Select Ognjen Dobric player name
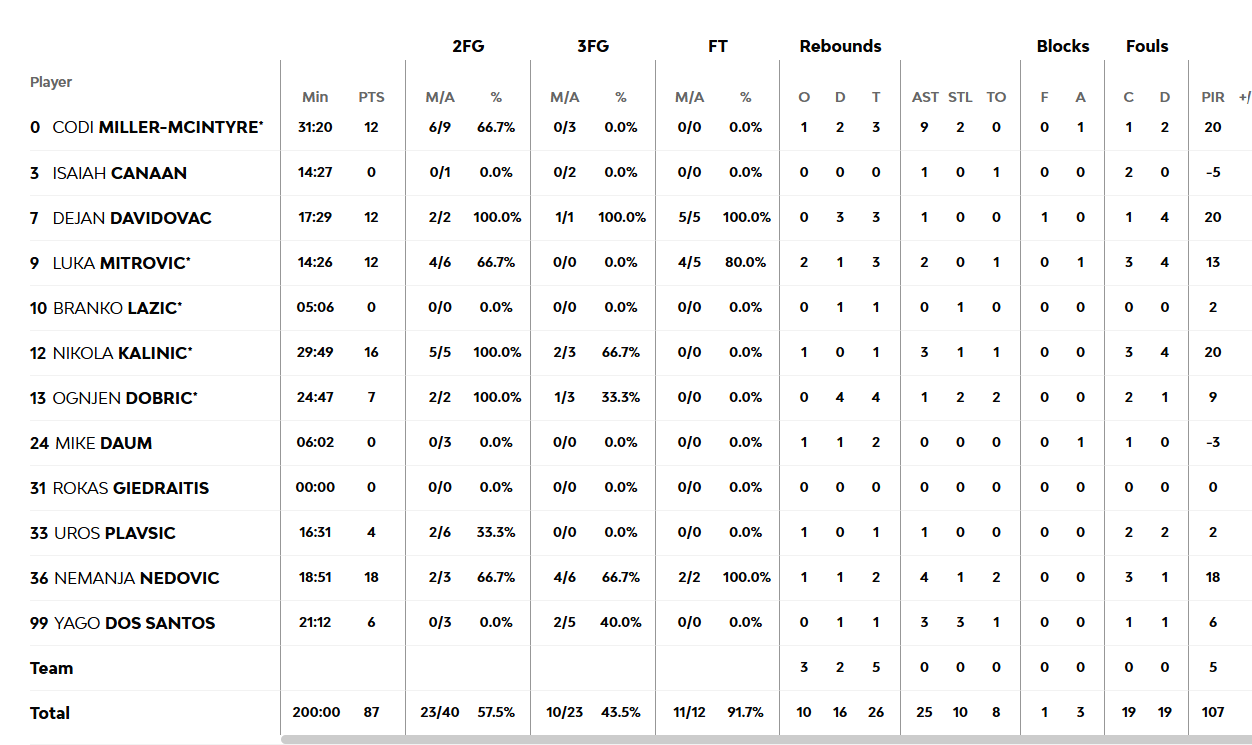 pyautogui.click(x=125, y=398)
